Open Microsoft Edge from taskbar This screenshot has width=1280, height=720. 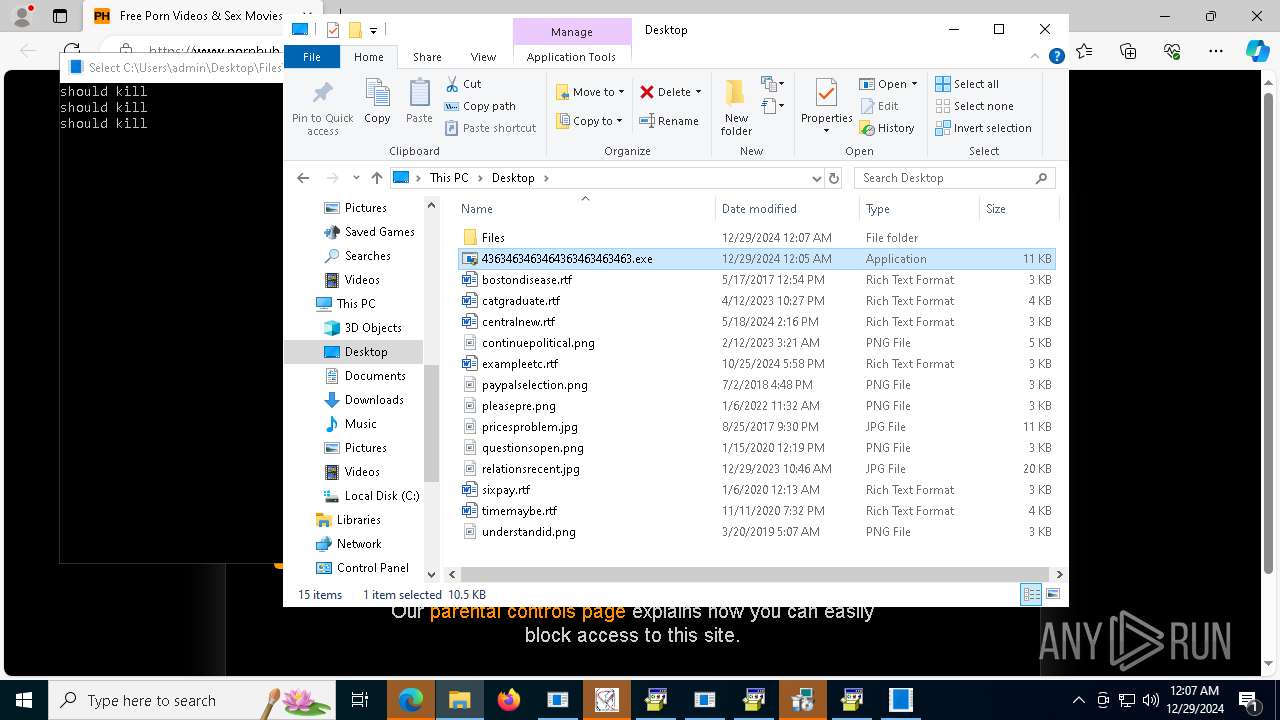[411, 700]
